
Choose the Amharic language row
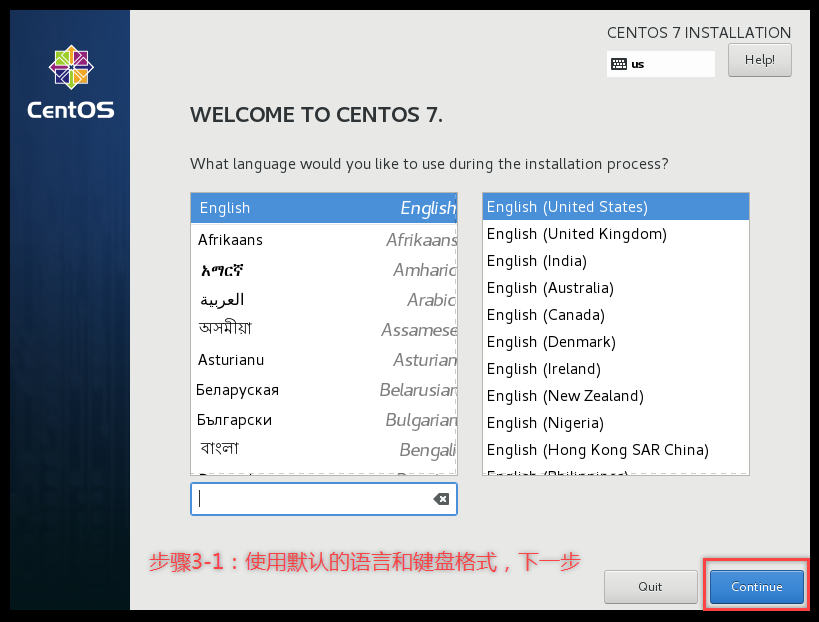pos(324,270)
